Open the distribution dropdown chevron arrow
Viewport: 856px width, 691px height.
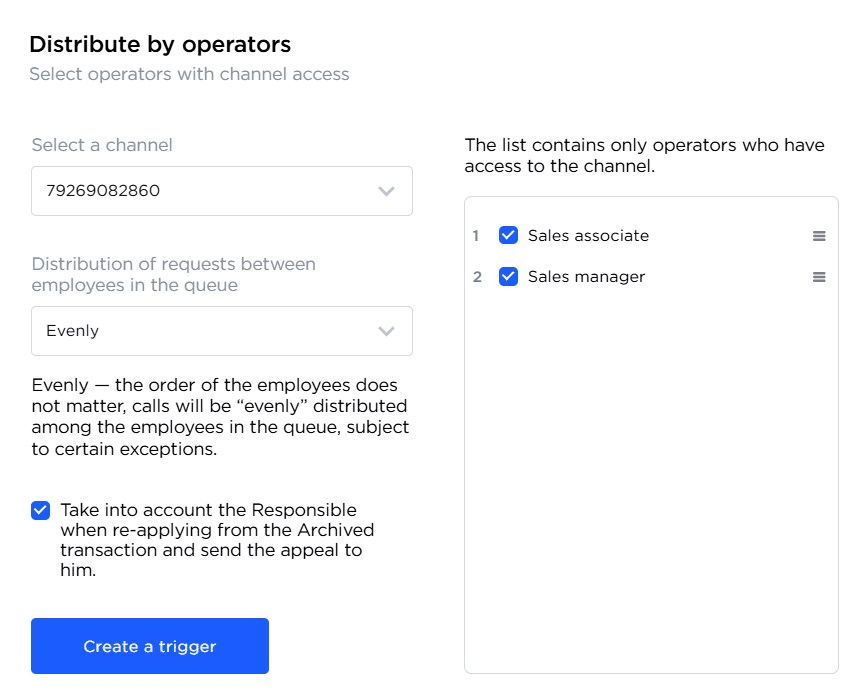[387, 331]
